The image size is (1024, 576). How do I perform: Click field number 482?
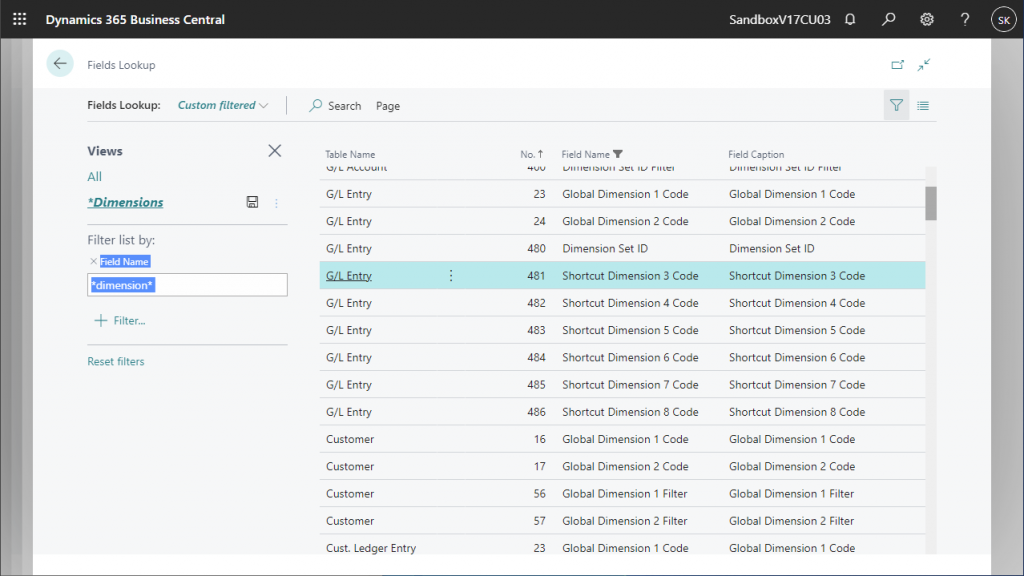tap(536, 303)
